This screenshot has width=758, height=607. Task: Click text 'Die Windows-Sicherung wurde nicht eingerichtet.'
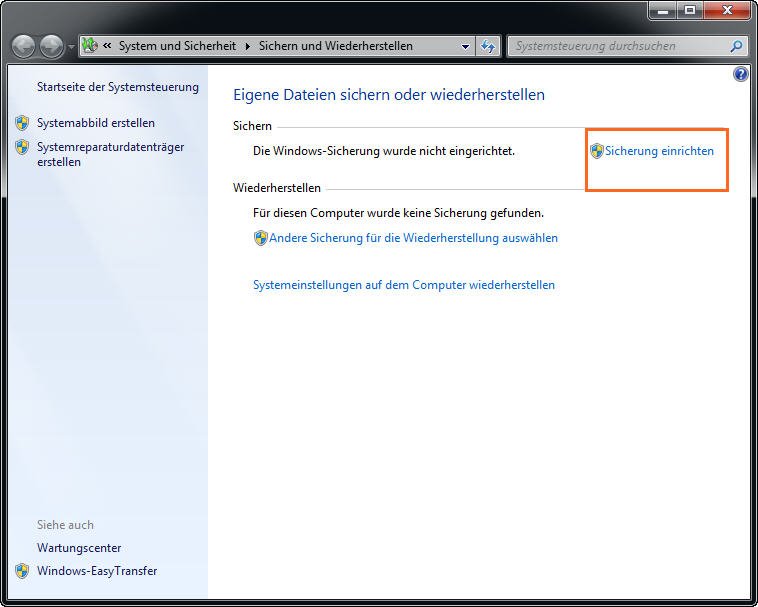384,151
